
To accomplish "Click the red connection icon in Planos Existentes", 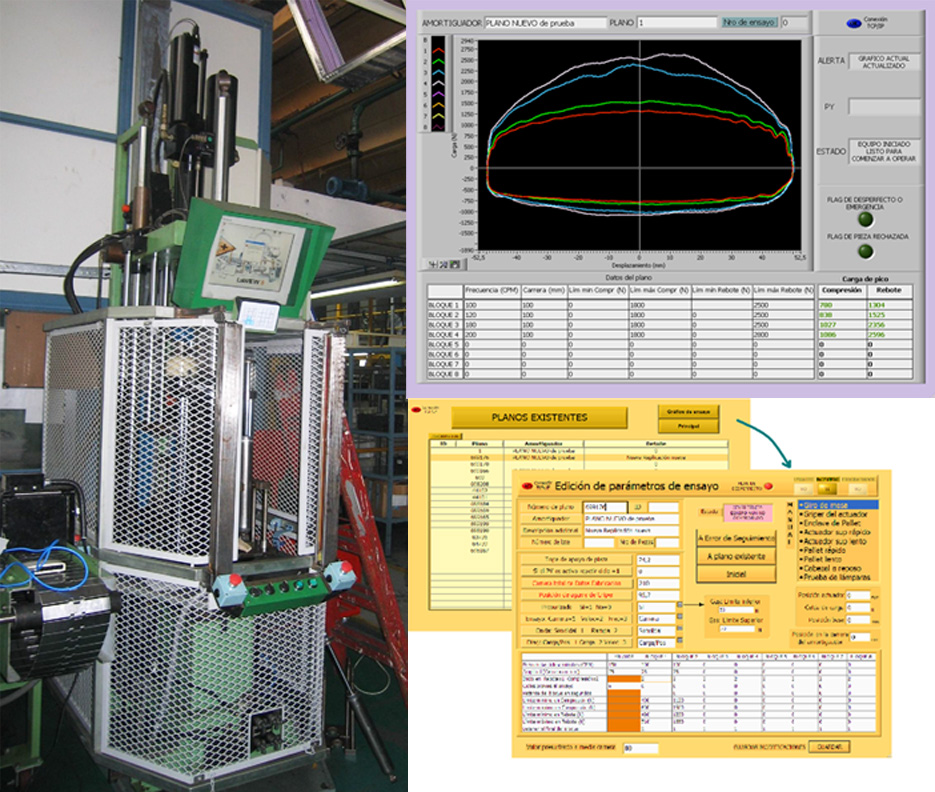I will [416, 410].
